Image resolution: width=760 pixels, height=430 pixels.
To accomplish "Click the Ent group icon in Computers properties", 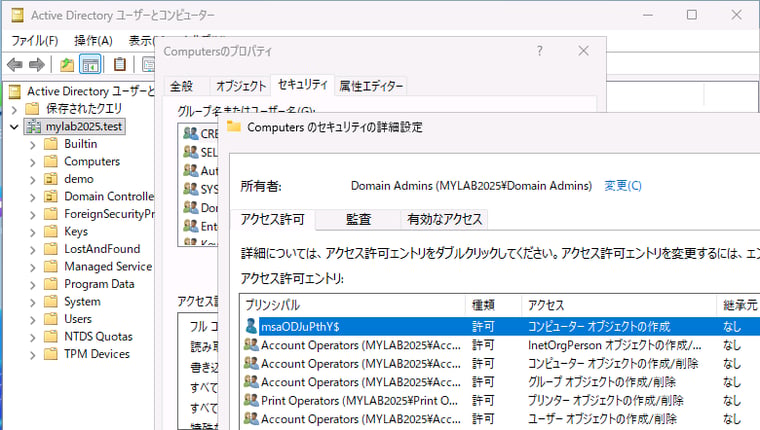I will (190, 226).
